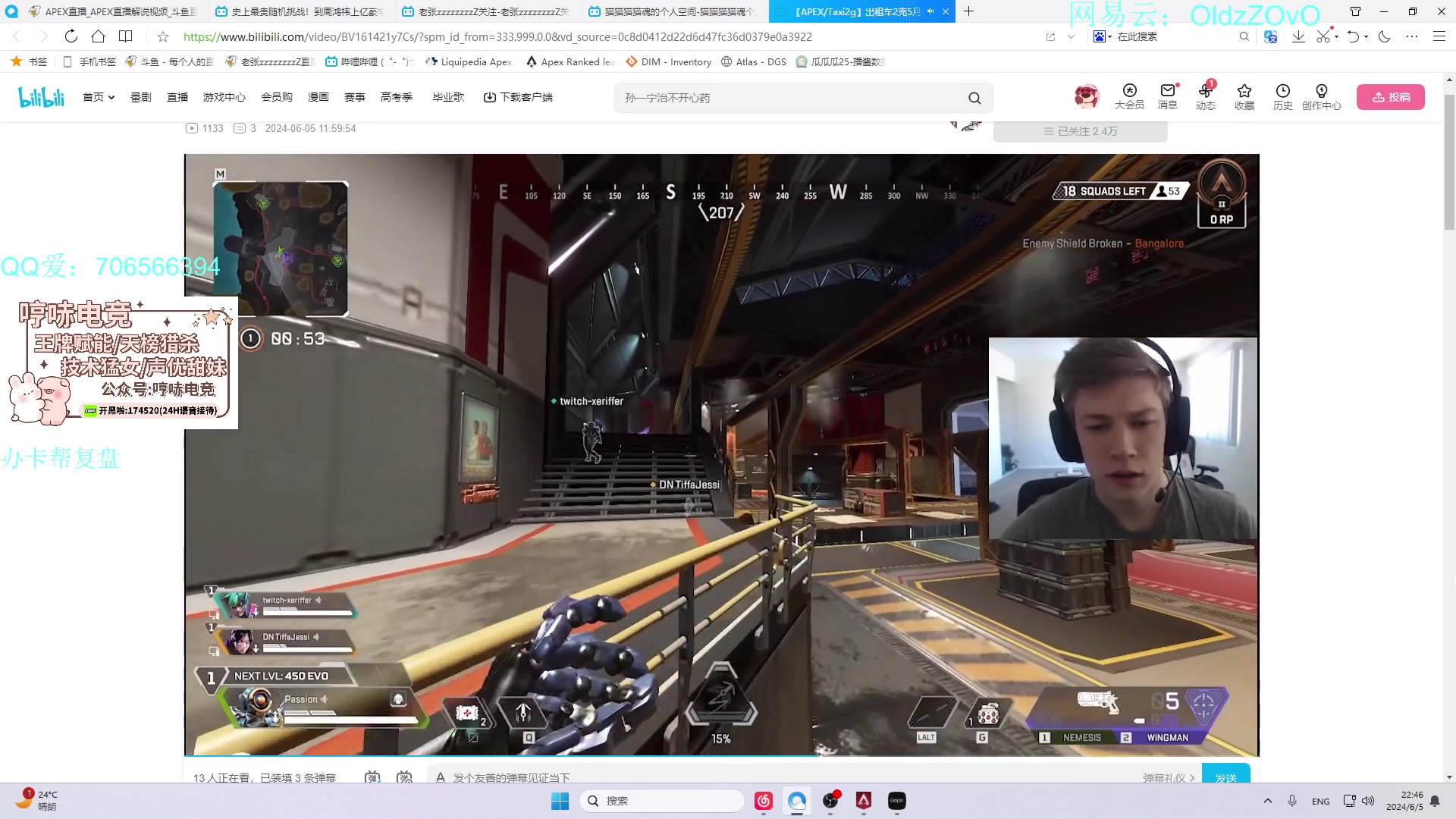Image resolution: width=1456 pixels, height=819 pixels.
Task: Click the browser search box magnifier
Action: pos(1244,36)
